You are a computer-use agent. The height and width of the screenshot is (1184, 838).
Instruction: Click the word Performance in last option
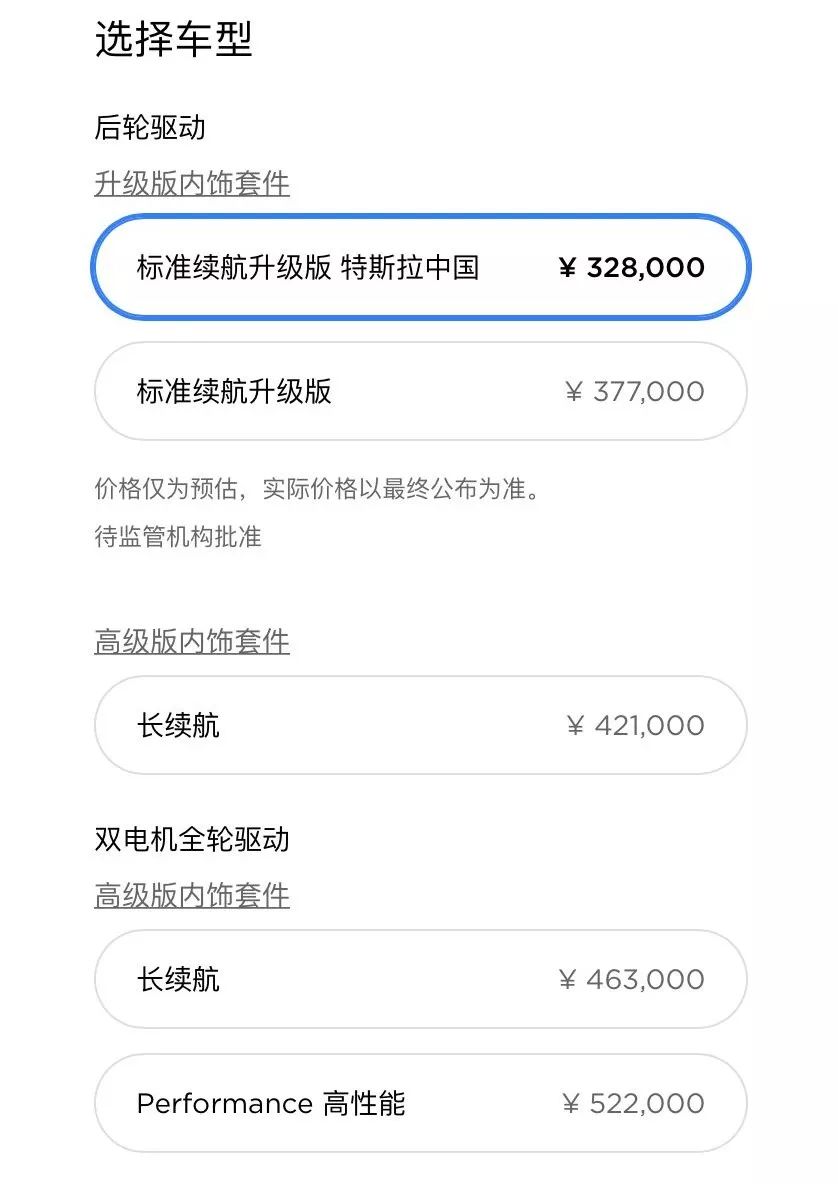coord(224,1104)
